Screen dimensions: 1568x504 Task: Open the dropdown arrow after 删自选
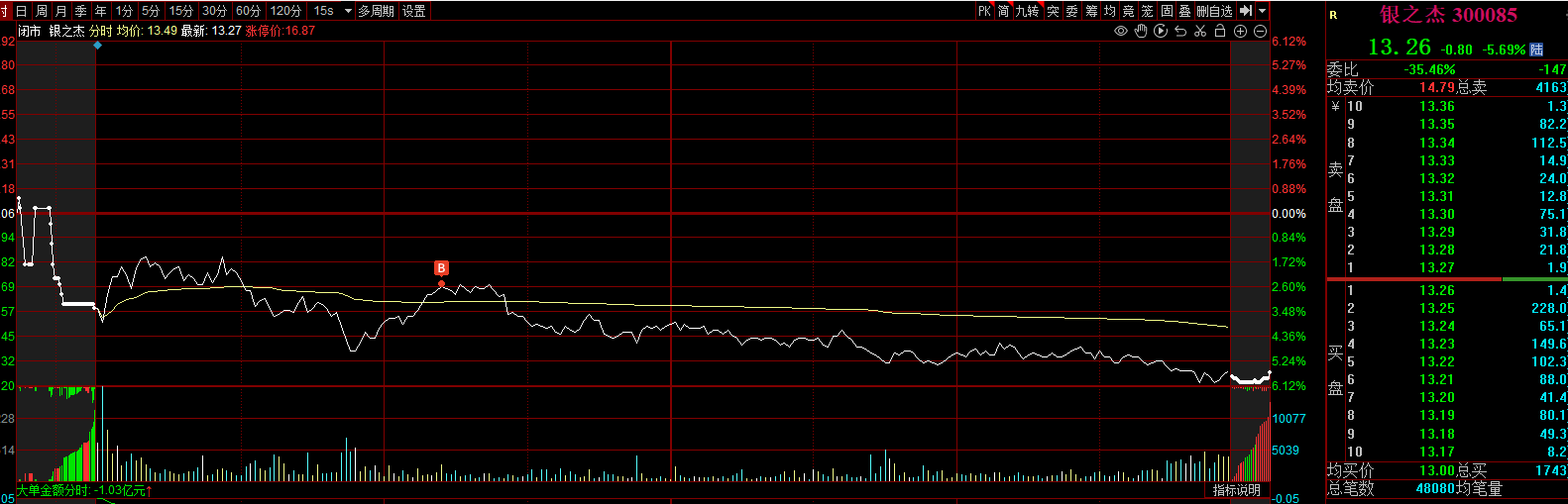(1262, 11)
